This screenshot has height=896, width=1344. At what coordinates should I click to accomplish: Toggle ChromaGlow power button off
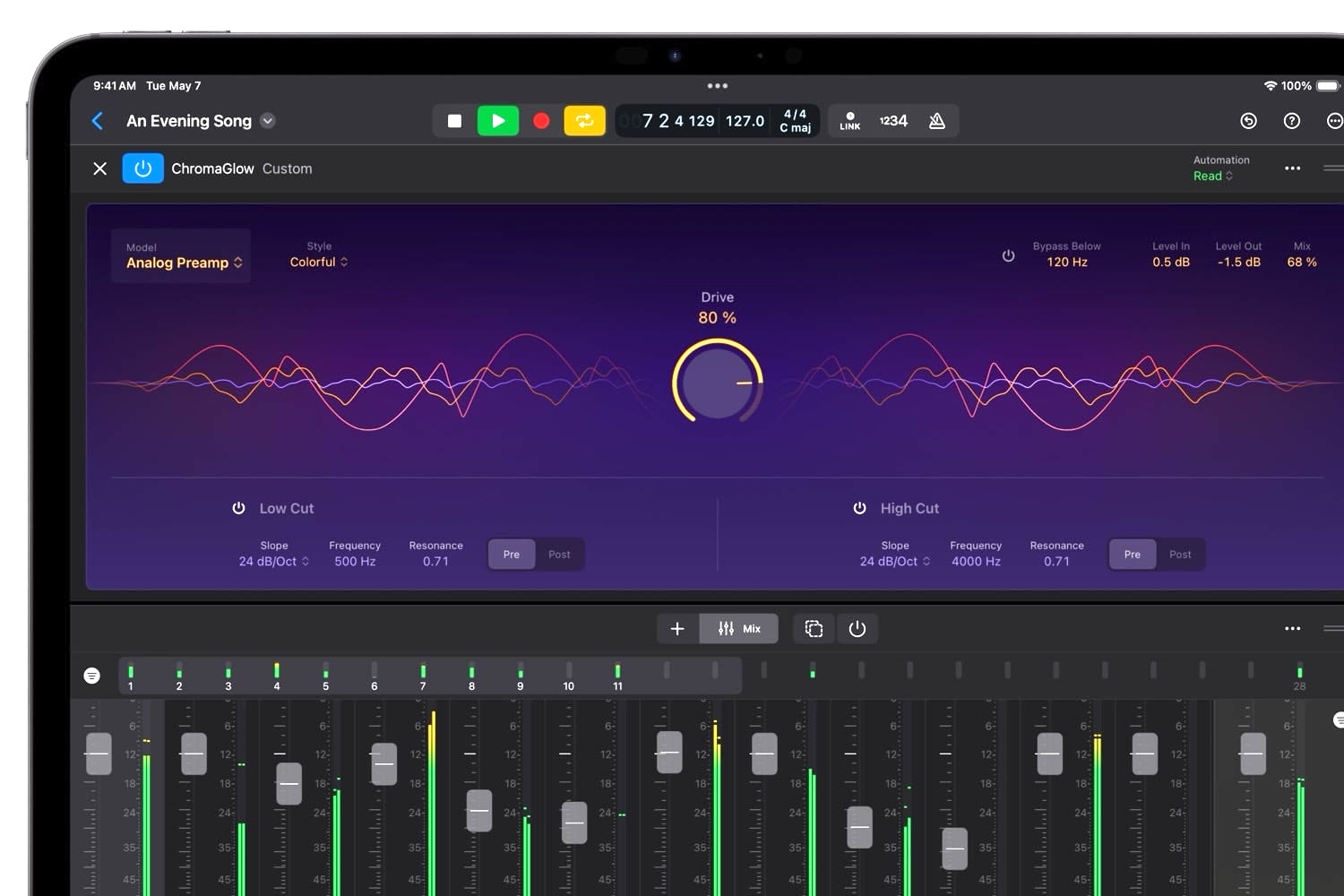click(143, 168)
